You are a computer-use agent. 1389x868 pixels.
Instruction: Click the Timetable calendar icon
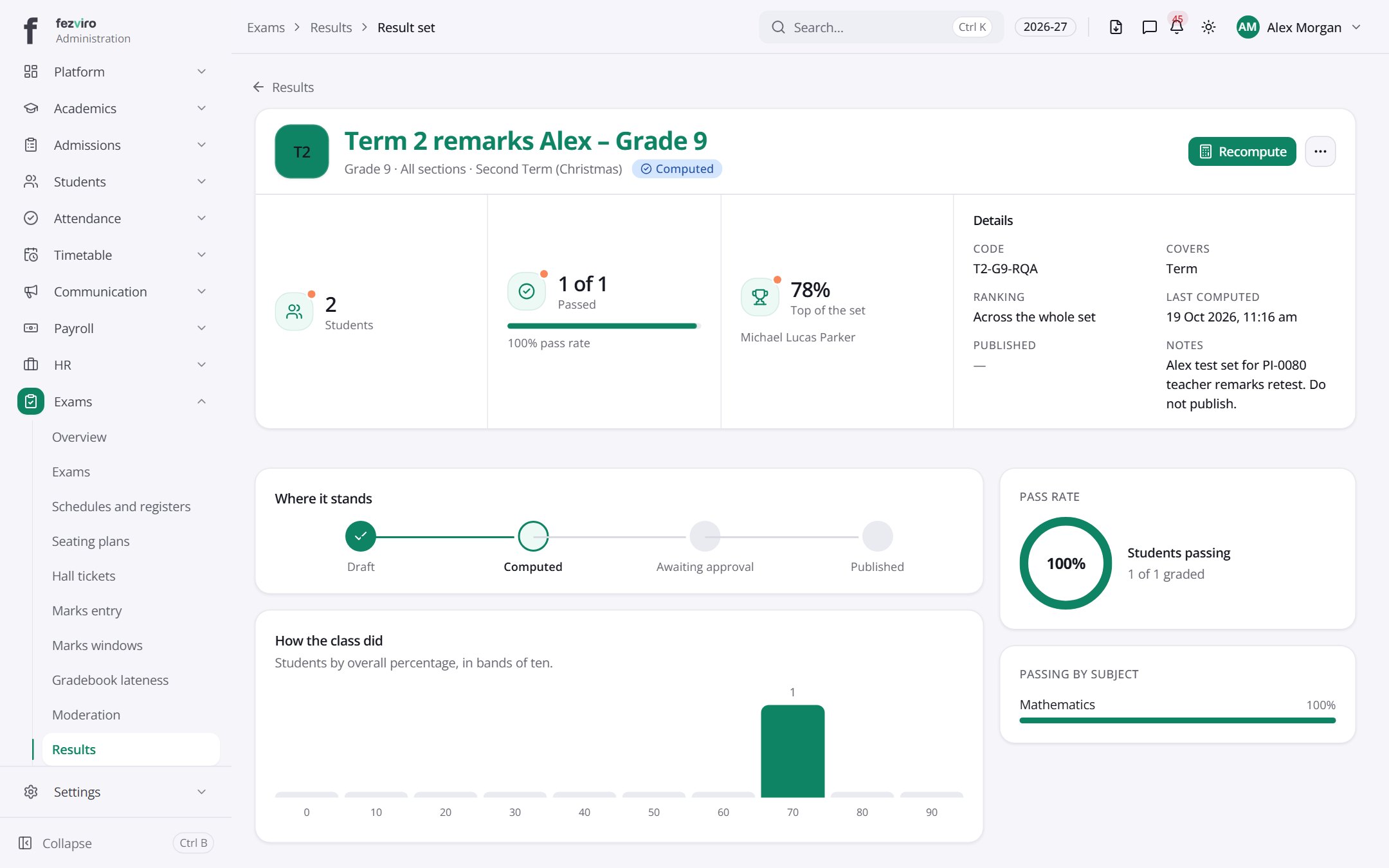(31, 255)
